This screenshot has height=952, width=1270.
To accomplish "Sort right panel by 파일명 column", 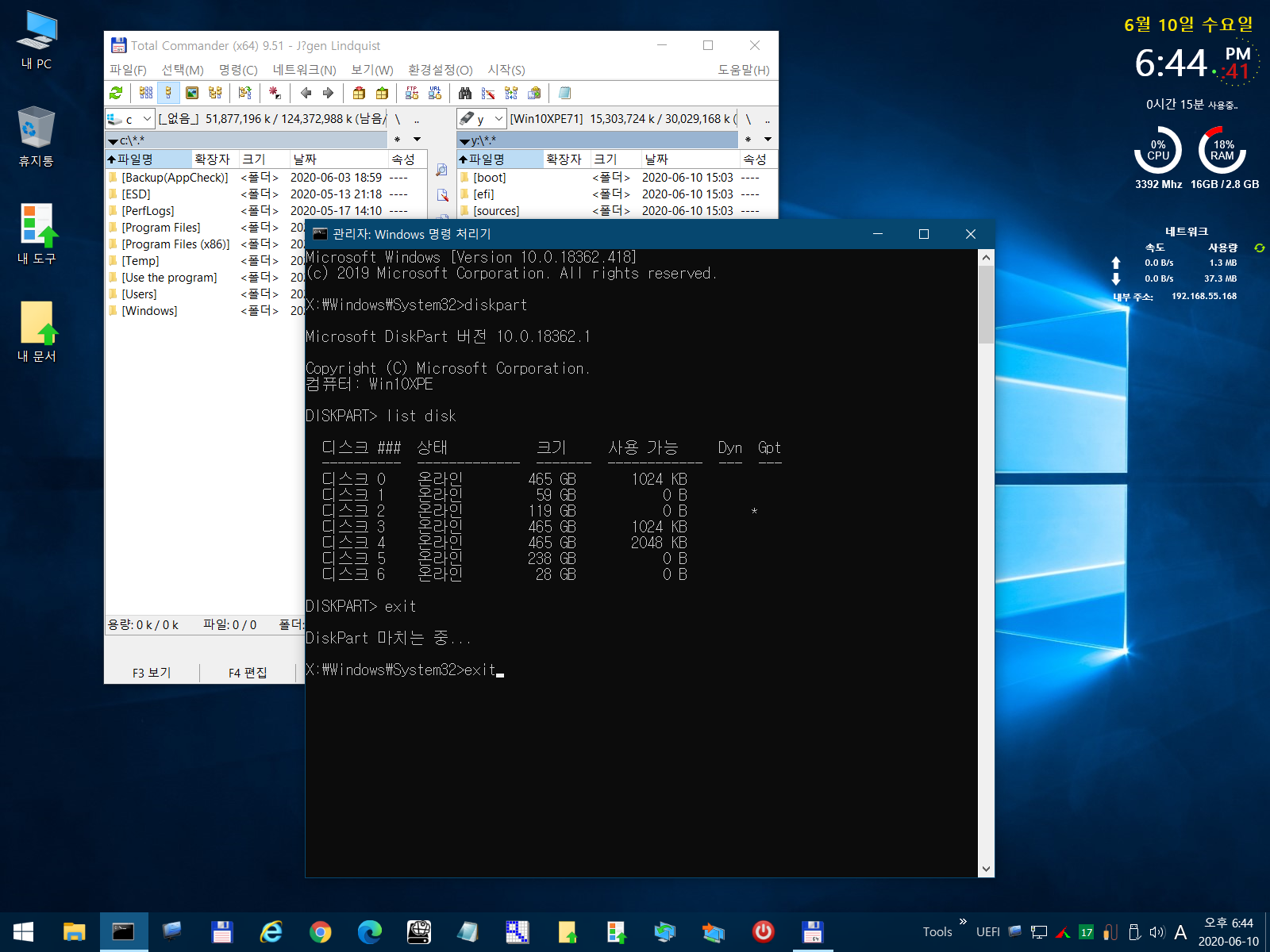I will tap(500, 159).
